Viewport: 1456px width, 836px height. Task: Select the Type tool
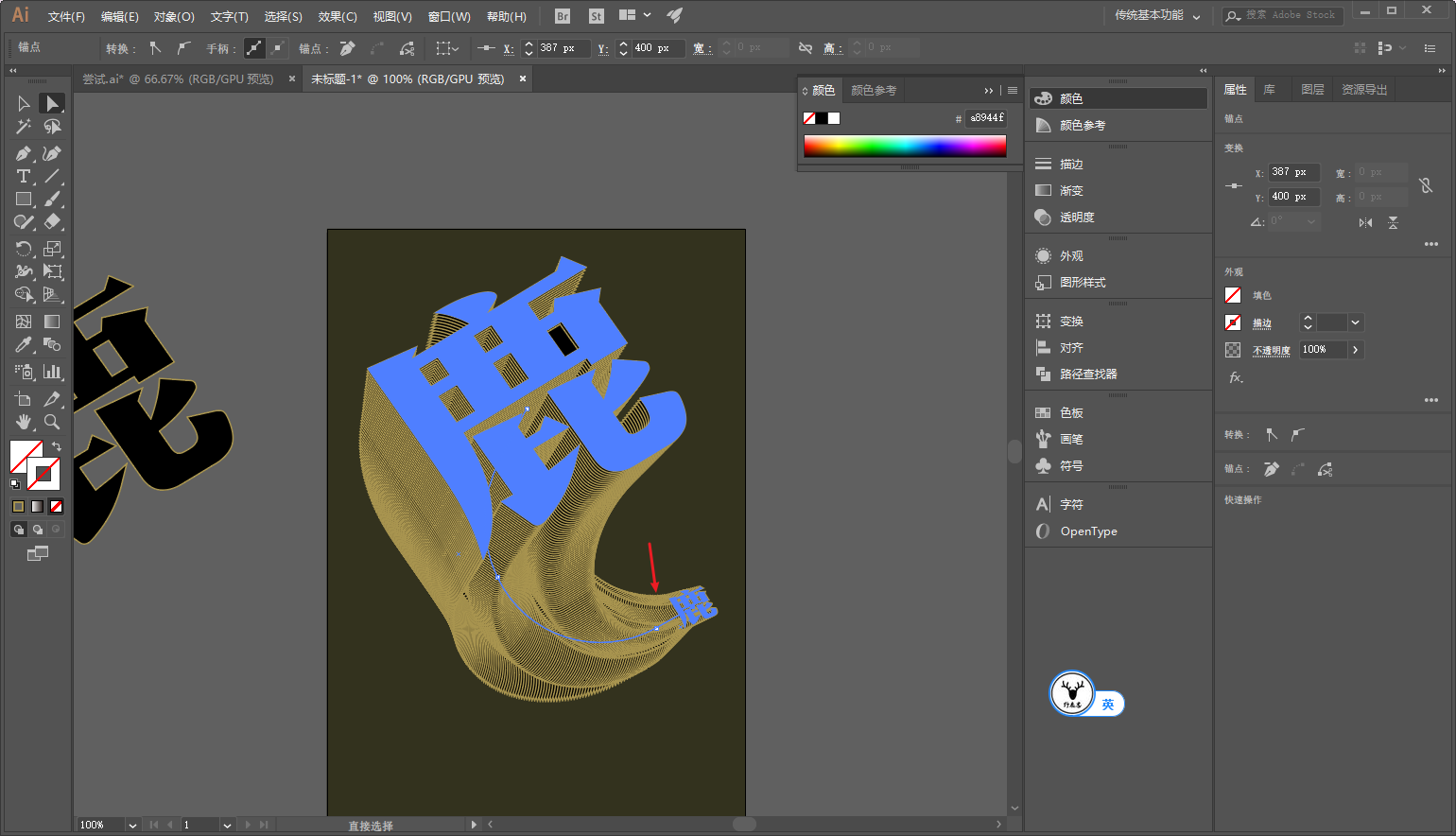pos(24,176)
